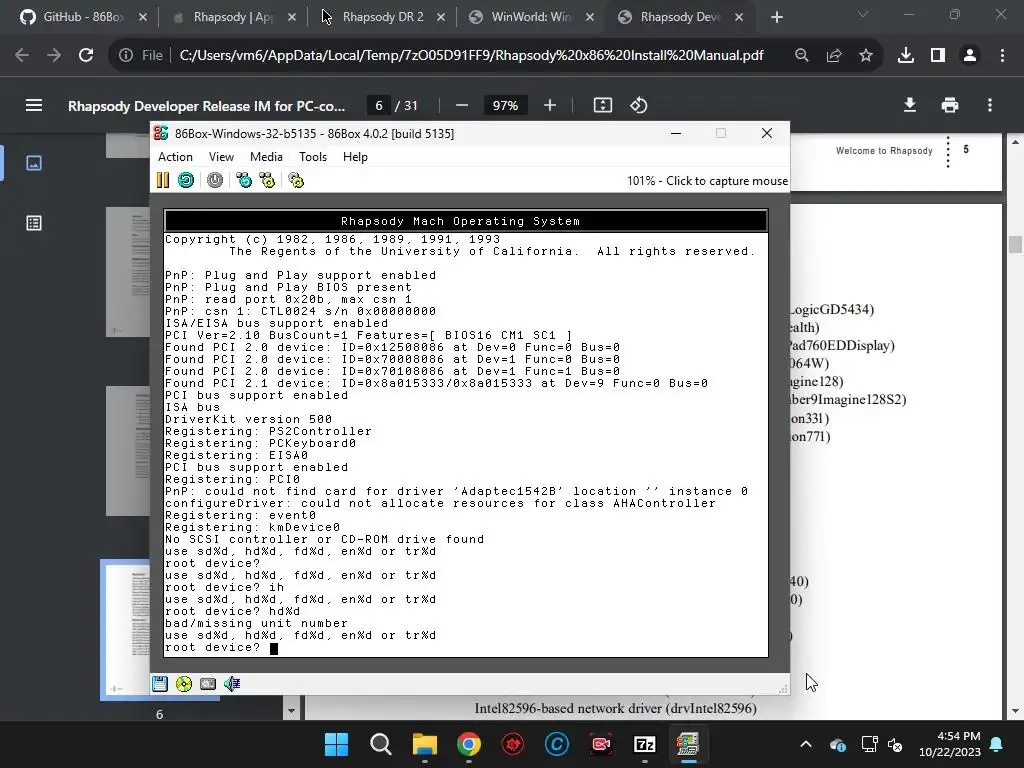Click the emulated Rhapsody console screen
The height and width of the screenshot is (768, 1024).
[x=466, y=434]
